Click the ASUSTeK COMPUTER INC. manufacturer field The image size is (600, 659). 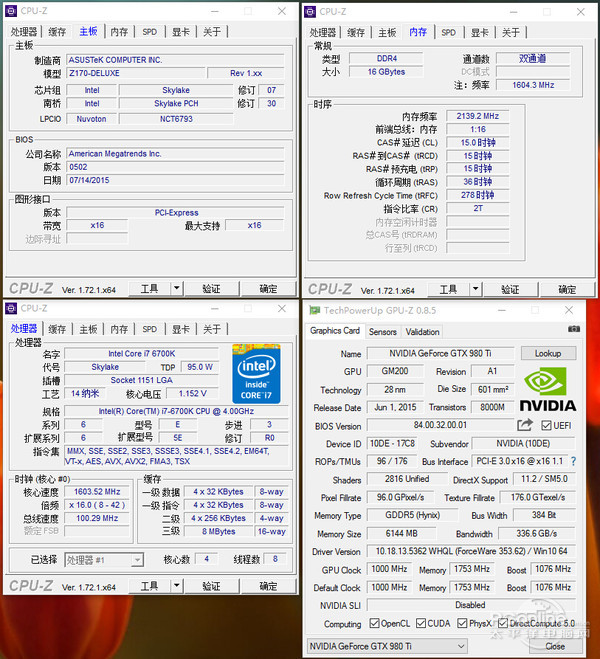176,60
